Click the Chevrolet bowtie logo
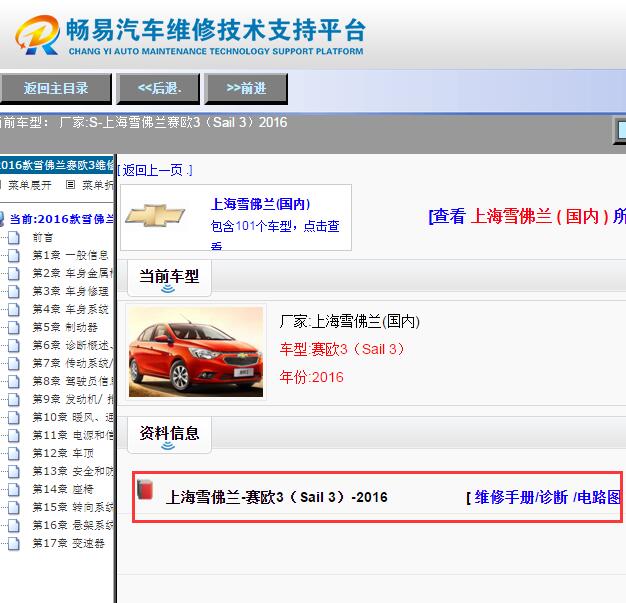Image resolution: width=626 pixels, height=603 pixels. coord(155,216)
